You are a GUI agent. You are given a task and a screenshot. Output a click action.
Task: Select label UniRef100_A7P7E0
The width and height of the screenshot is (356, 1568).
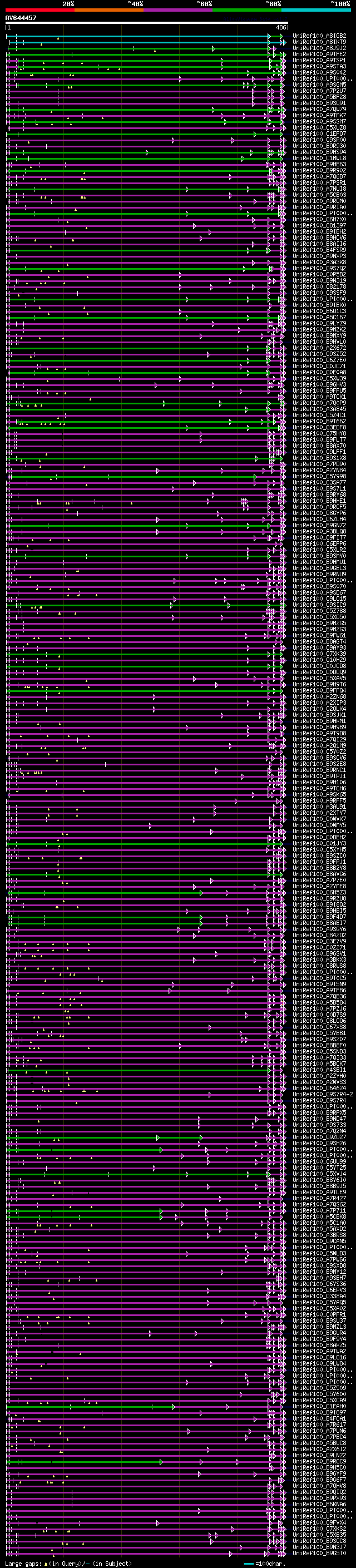click(x=319, y=880)
